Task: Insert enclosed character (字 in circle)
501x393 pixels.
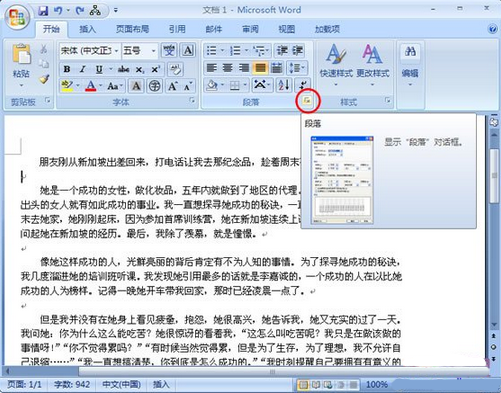Action: click(154, 86)
